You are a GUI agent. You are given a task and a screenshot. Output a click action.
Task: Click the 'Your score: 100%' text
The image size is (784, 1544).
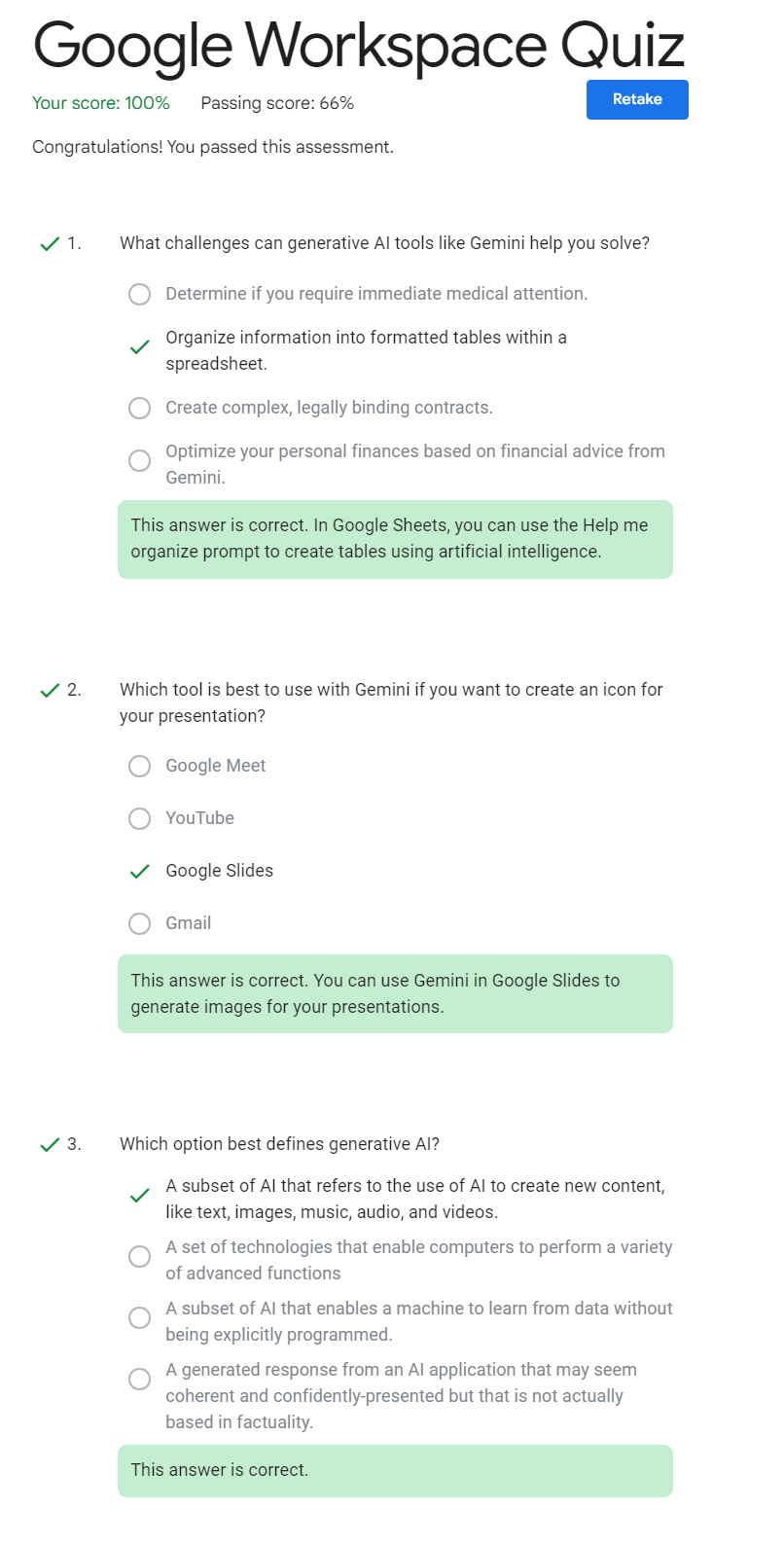coord(101,103)
